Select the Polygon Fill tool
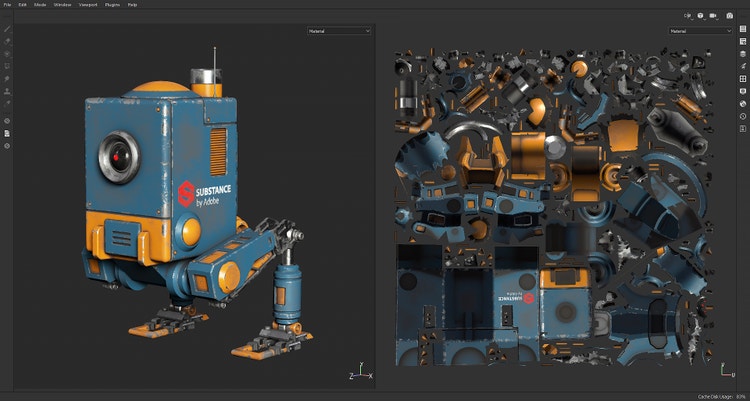 point(8,66)
